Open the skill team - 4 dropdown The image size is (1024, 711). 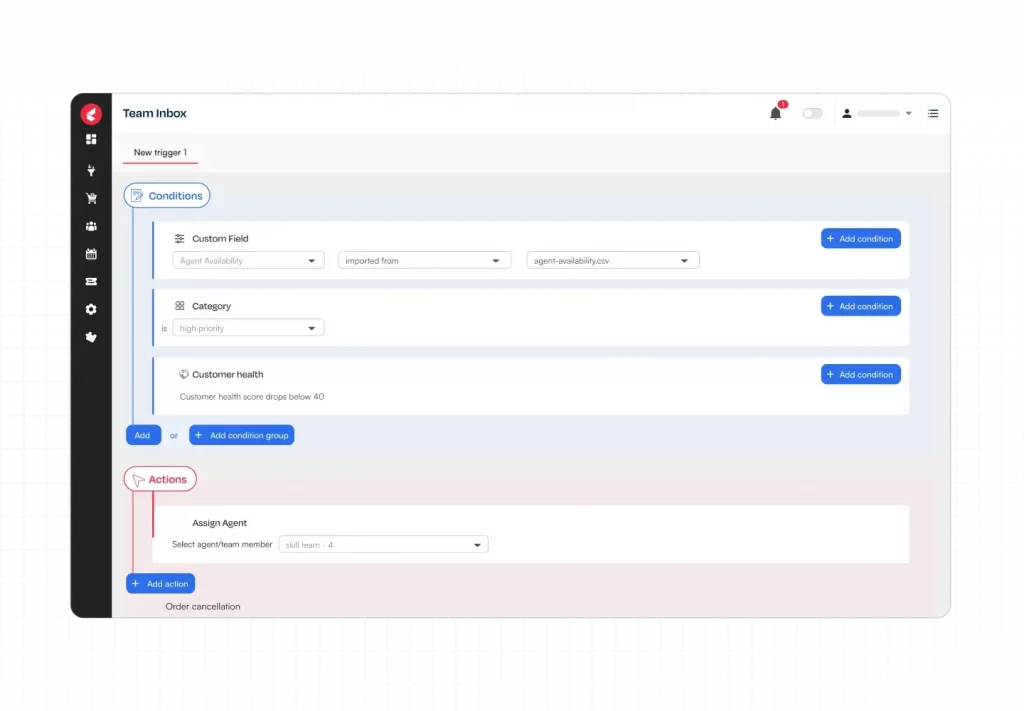(383, 545)
